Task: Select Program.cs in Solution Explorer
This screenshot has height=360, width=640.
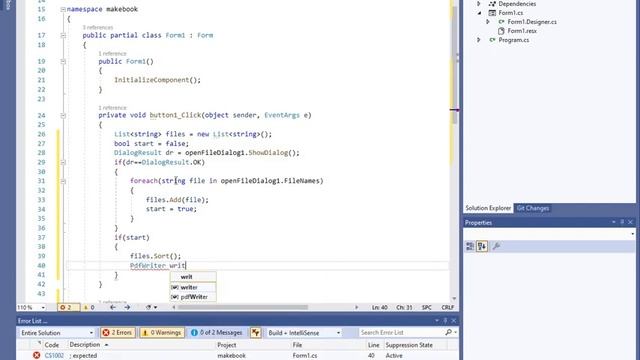Action: point(513,40)
